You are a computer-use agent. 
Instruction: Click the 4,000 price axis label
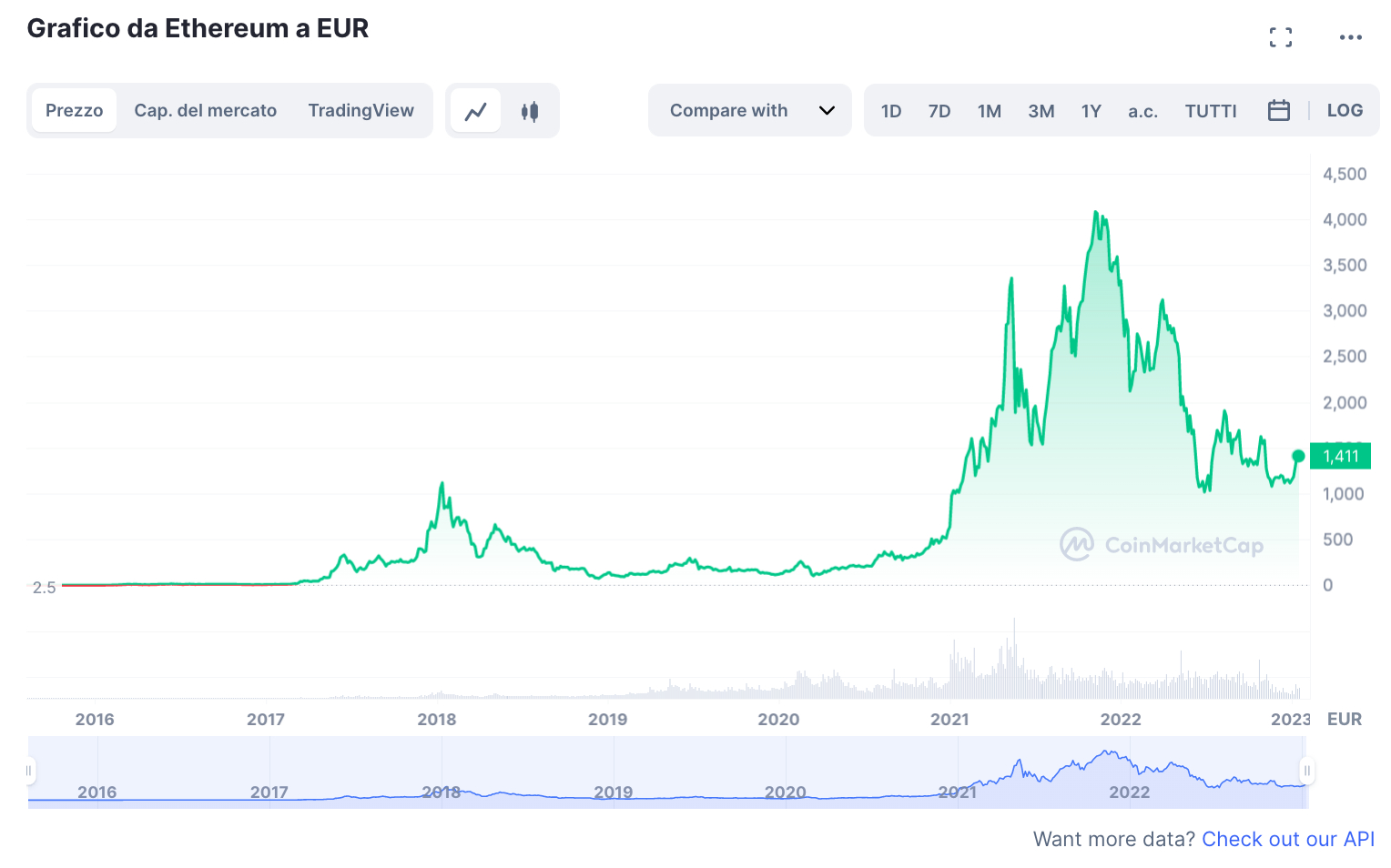click(1345, 219)
